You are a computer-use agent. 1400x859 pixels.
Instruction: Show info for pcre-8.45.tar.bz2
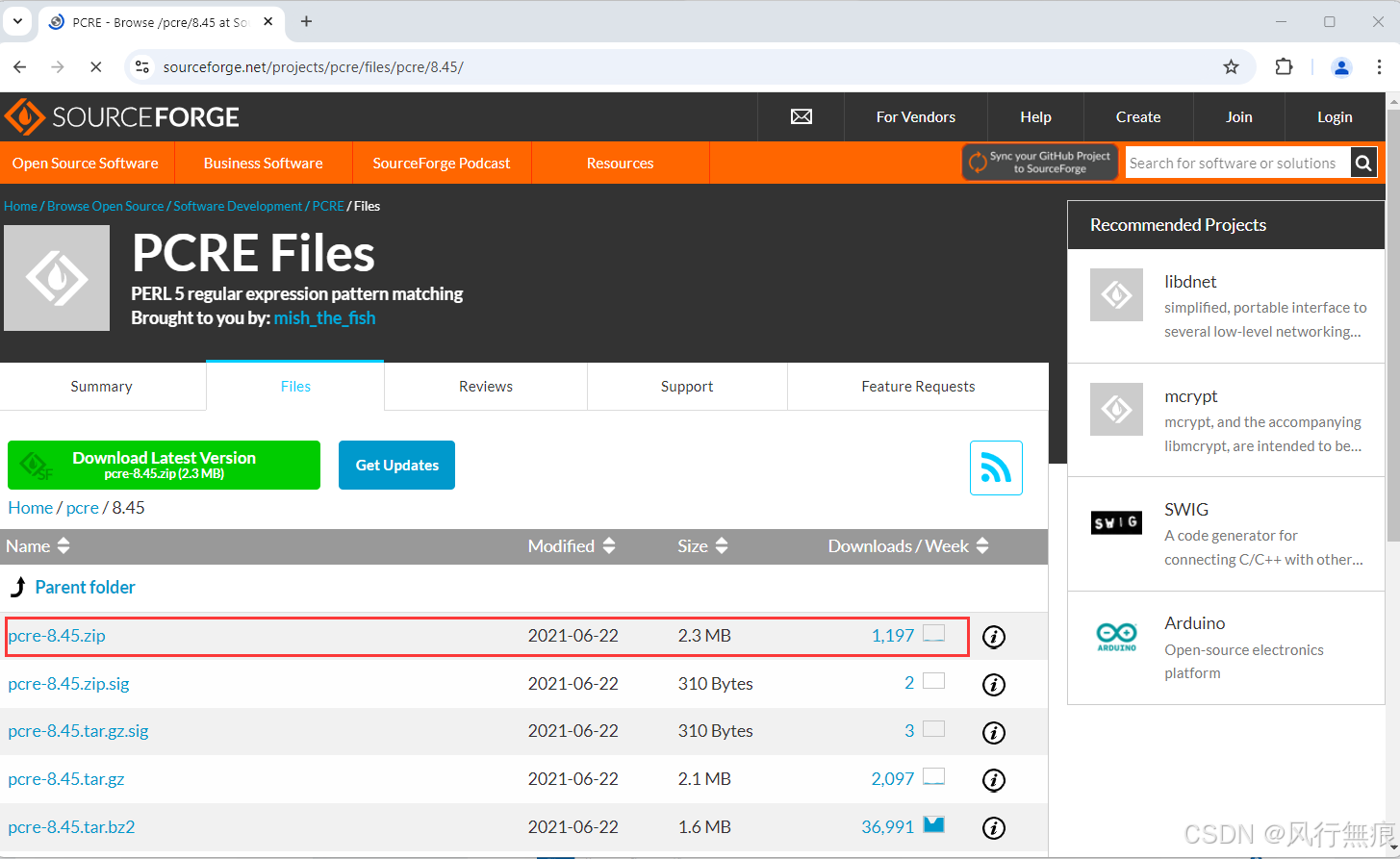point(994,827)
